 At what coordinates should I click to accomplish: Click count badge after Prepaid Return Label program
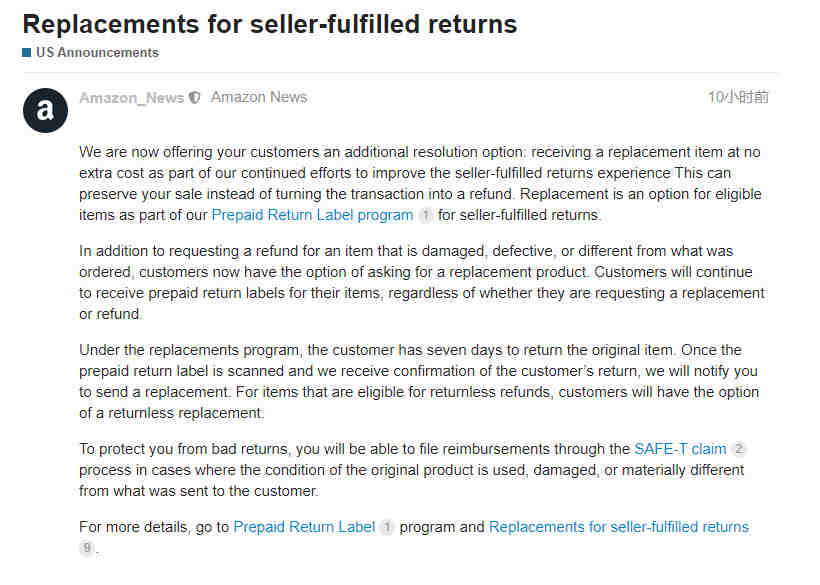[x=426, y=215]
